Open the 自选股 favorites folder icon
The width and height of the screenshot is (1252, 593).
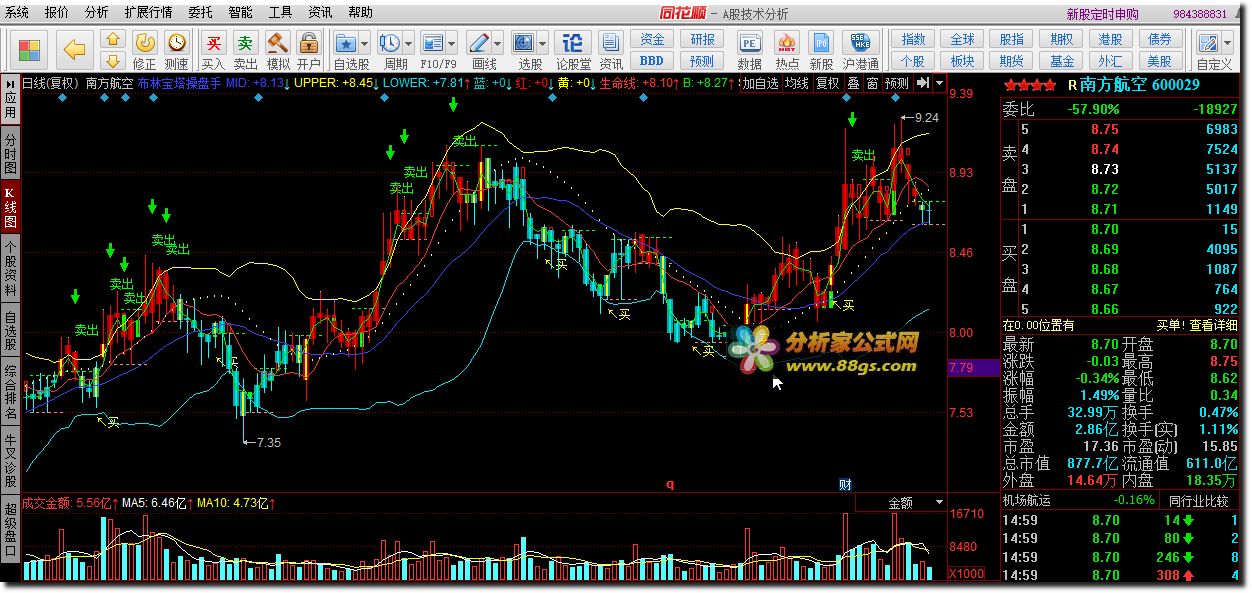(x=347, y=44)
